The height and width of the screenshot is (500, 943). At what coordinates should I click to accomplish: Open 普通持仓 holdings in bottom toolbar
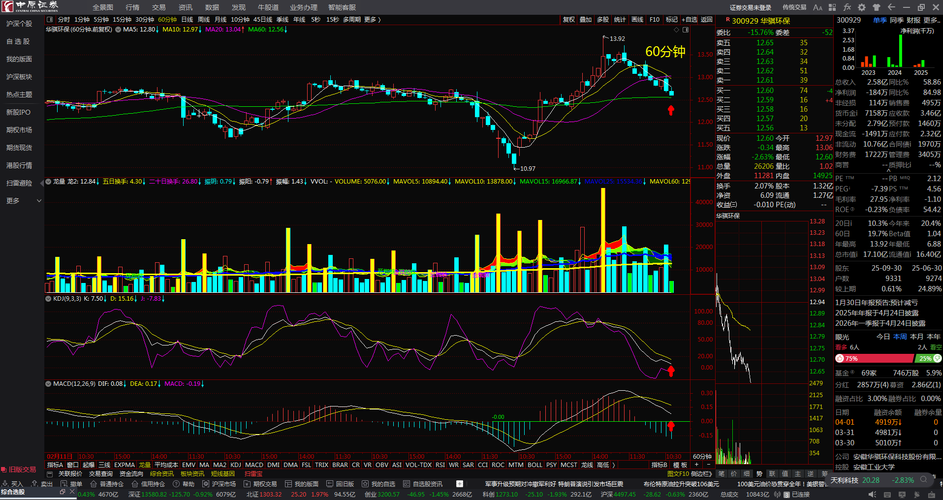106,484
